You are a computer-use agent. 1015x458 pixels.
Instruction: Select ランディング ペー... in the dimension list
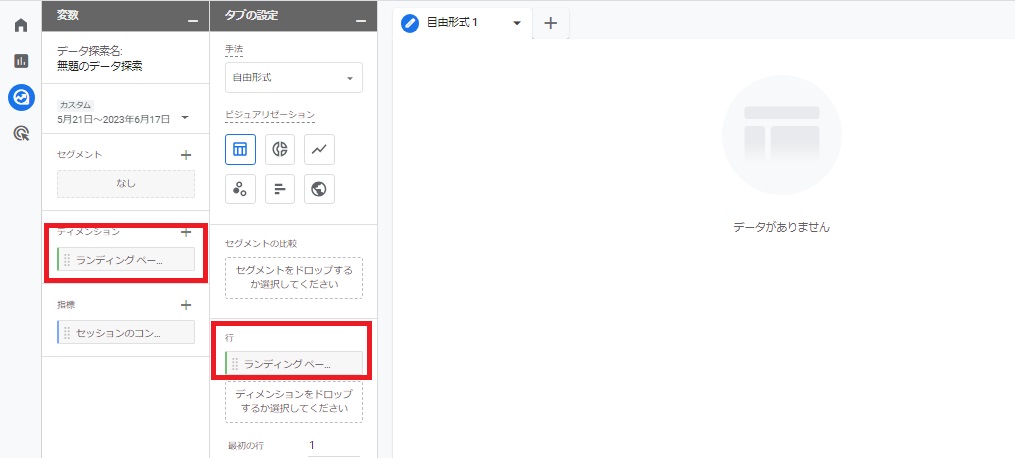[126, 259]
